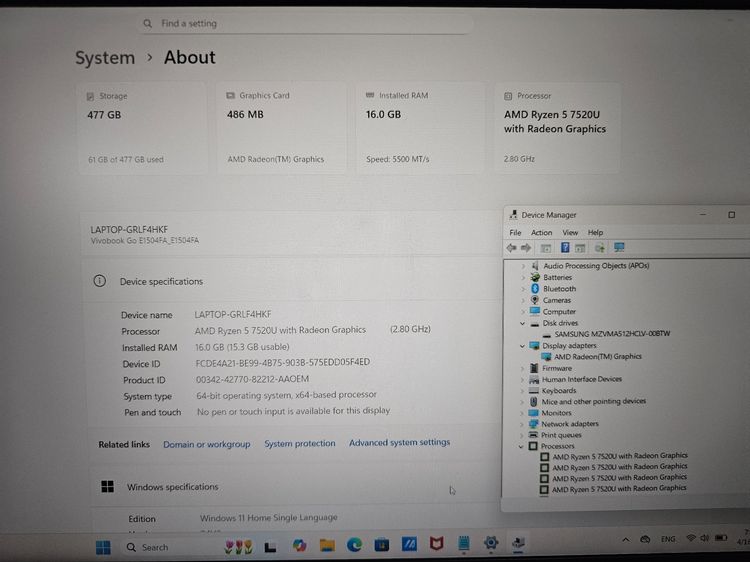Open the Settings gear on the taskbar
Image resolution: width=750 pixels, height=562 pixels.
pos(491,543)
